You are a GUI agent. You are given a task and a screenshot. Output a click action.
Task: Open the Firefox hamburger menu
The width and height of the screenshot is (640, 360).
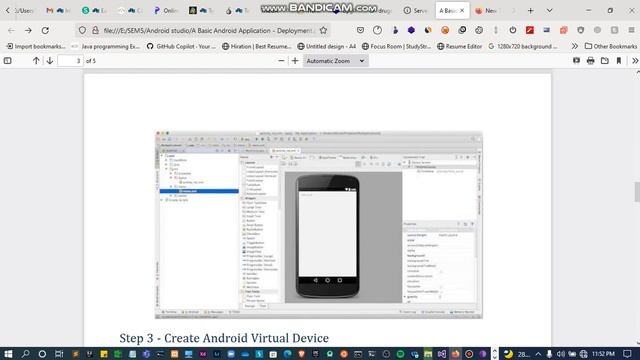631,30
